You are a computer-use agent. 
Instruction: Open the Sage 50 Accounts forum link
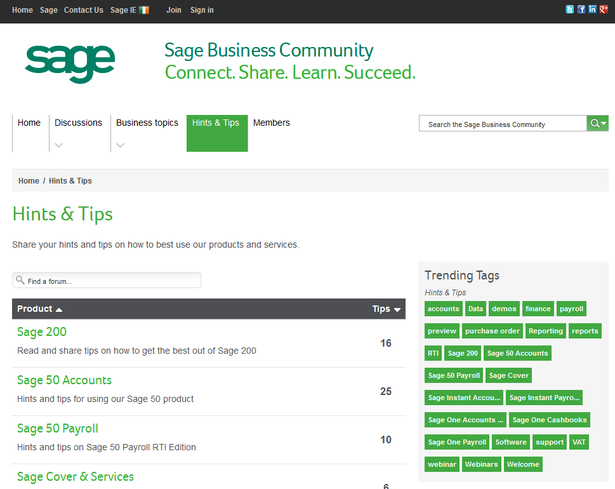pyautogui.click(x=64, y=380)
